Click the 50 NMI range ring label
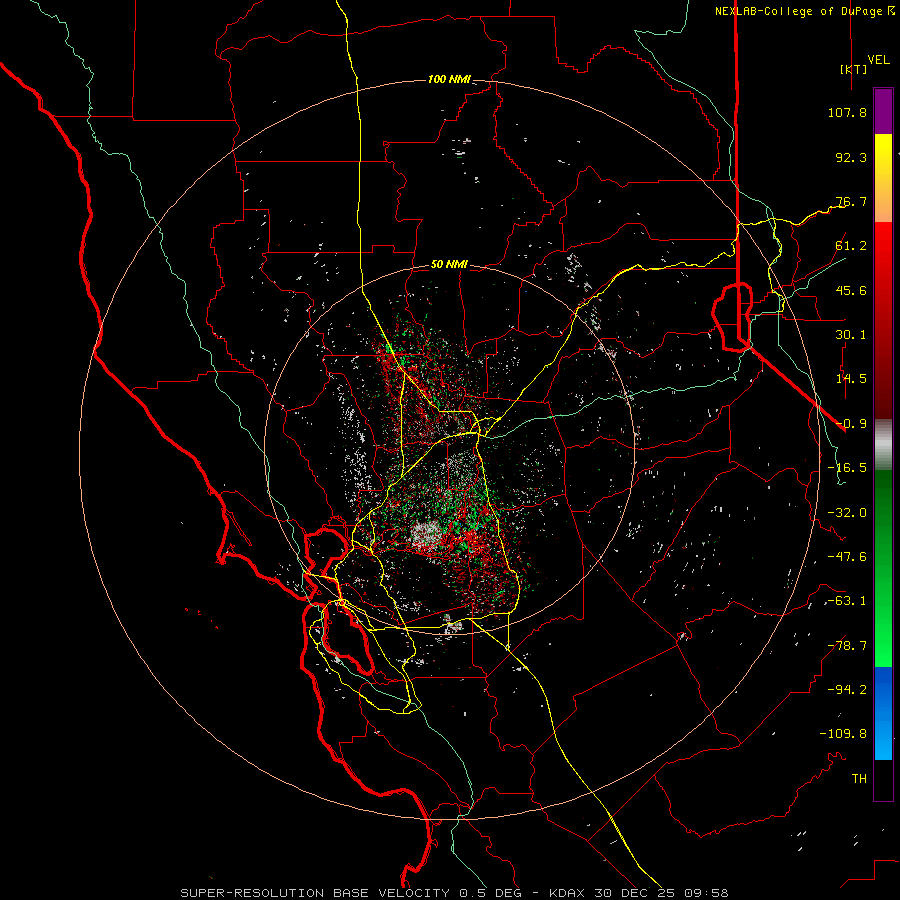This screenshot has width=900, height=900. (x=449, y=265)
